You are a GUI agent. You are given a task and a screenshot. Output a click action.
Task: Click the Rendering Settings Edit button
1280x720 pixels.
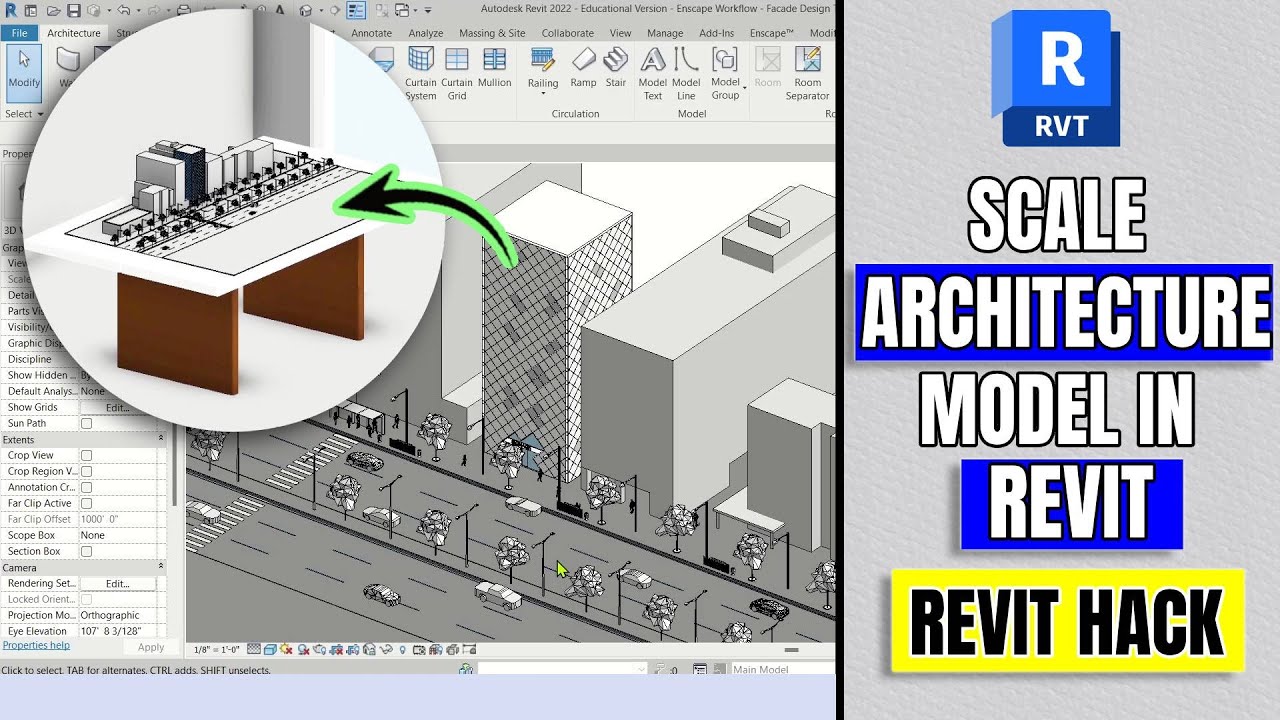click(x=118, y=583)
